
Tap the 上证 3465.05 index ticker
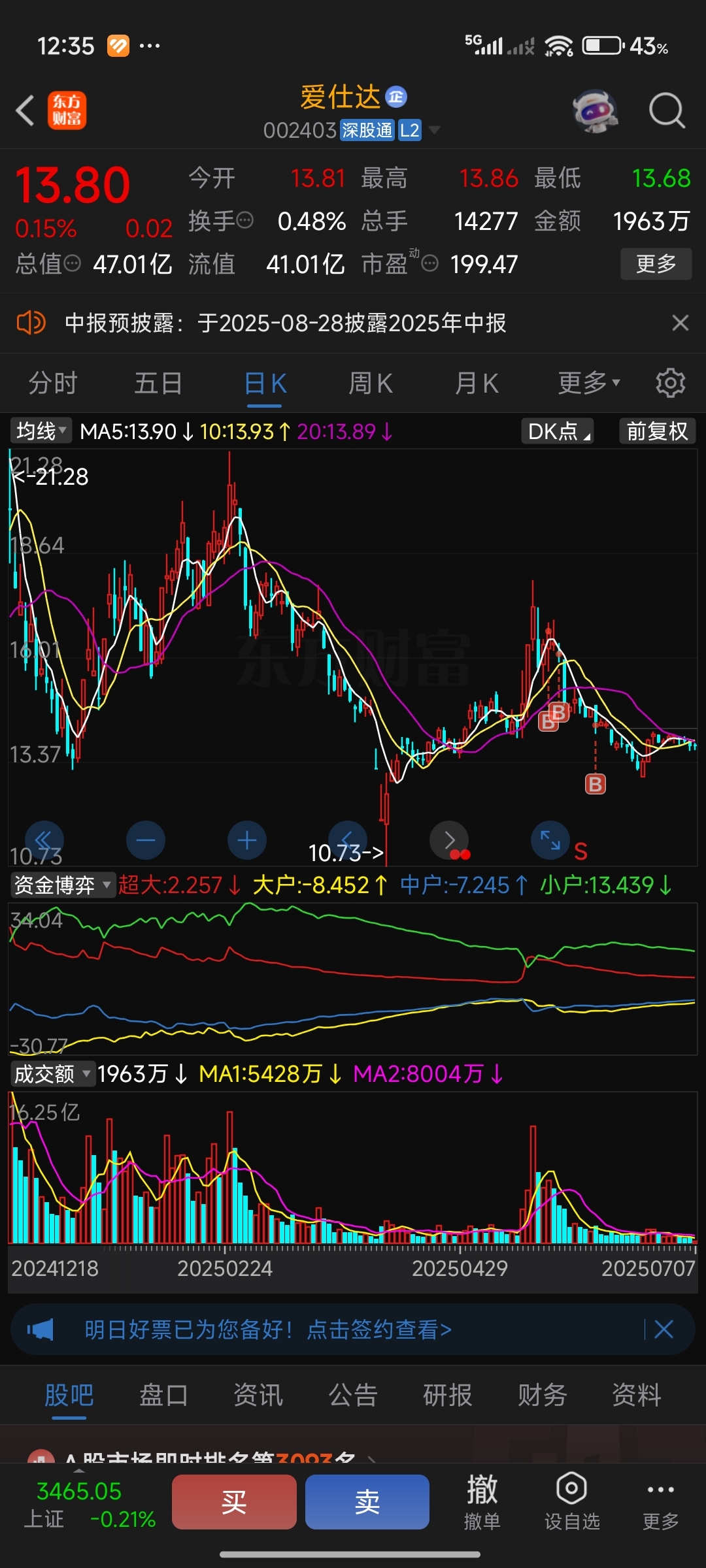pos(89,1505)
